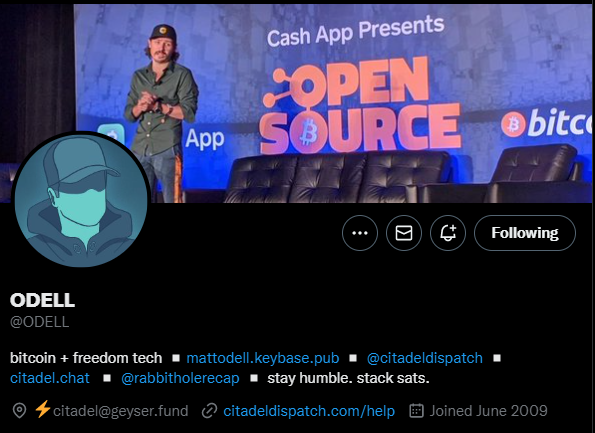Click the citadel@geyser.fund location text
Screen dimensions: 595x433
coord(121,411)
